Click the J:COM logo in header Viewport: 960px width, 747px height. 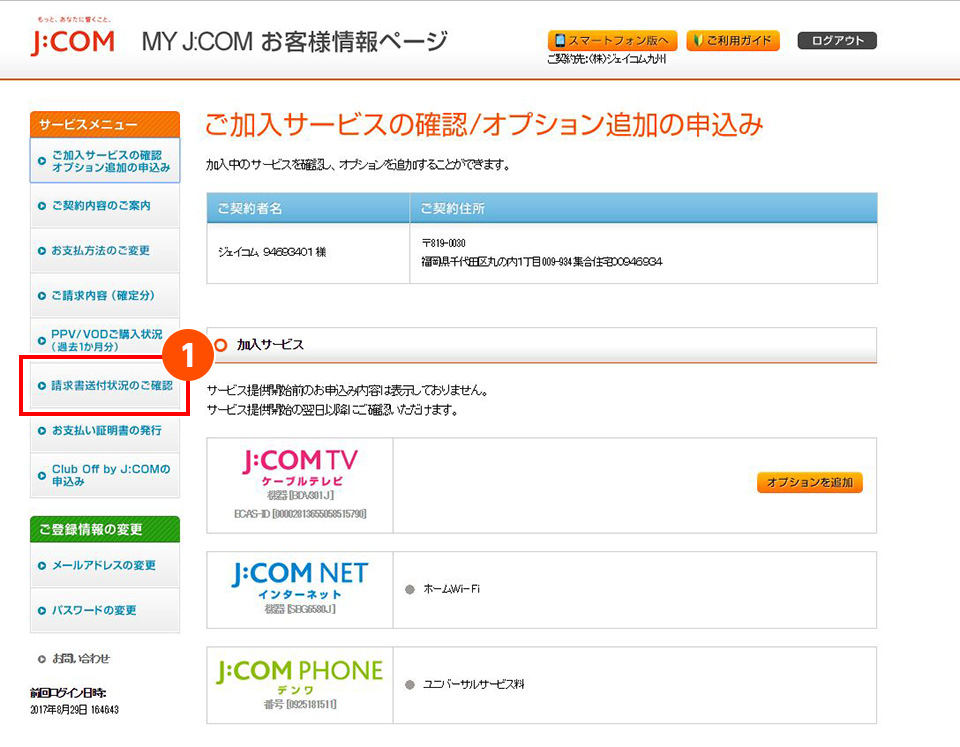[x=73, y=41]
